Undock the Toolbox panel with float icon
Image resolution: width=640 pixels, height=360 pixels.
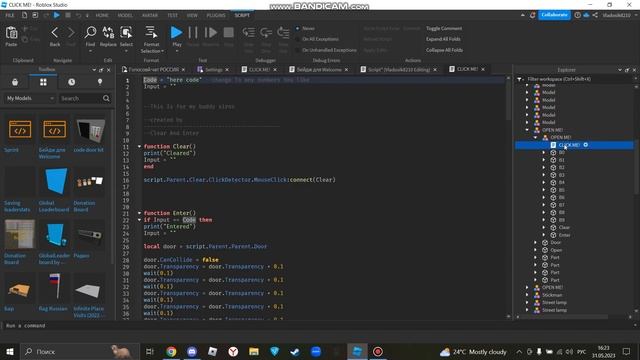click(101, 70)
